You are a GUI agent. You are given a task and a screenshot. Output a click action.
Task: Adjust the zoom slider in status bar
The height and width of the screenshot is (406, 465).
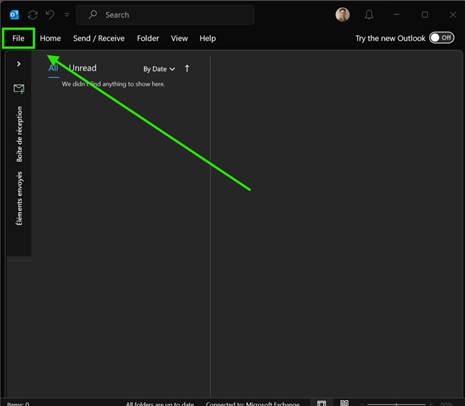click(x=397, y=404)
